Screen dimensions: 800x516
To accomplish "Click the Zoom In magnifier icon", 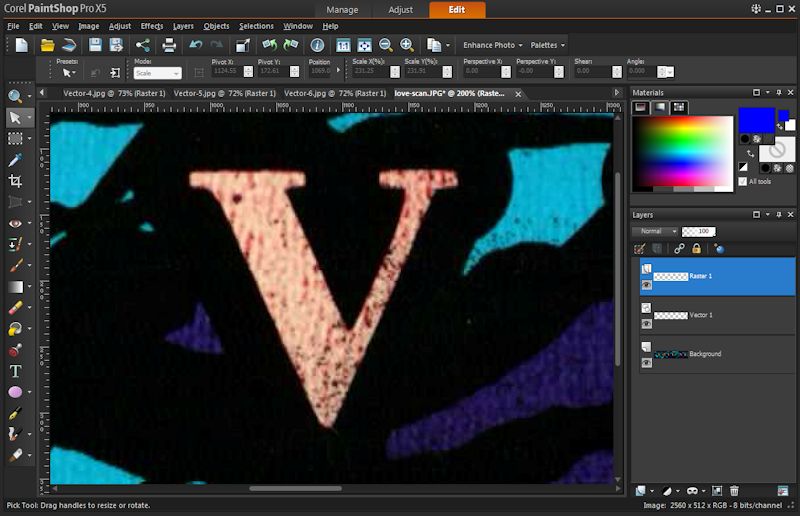I will pyautogui.click(x=407, y=45).
